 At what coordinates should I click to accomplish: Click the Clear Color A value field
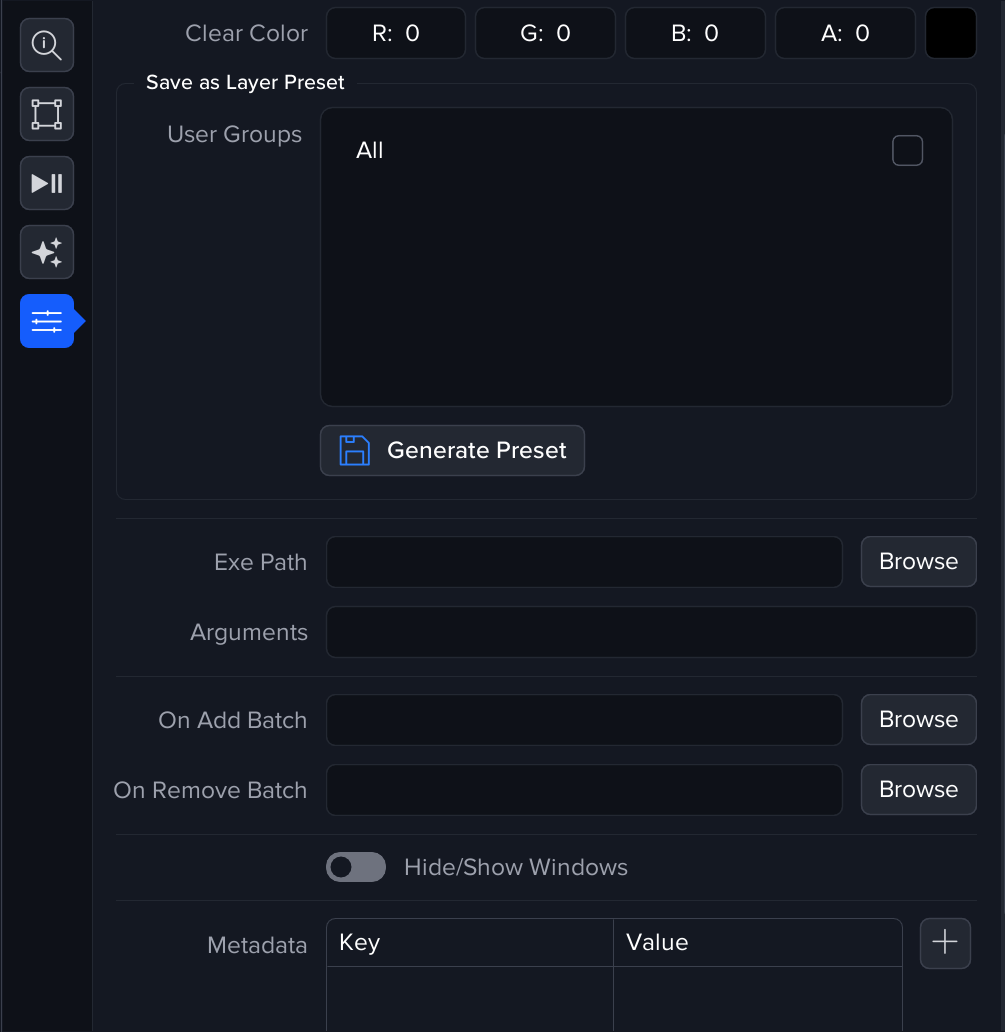pos(845,34)
